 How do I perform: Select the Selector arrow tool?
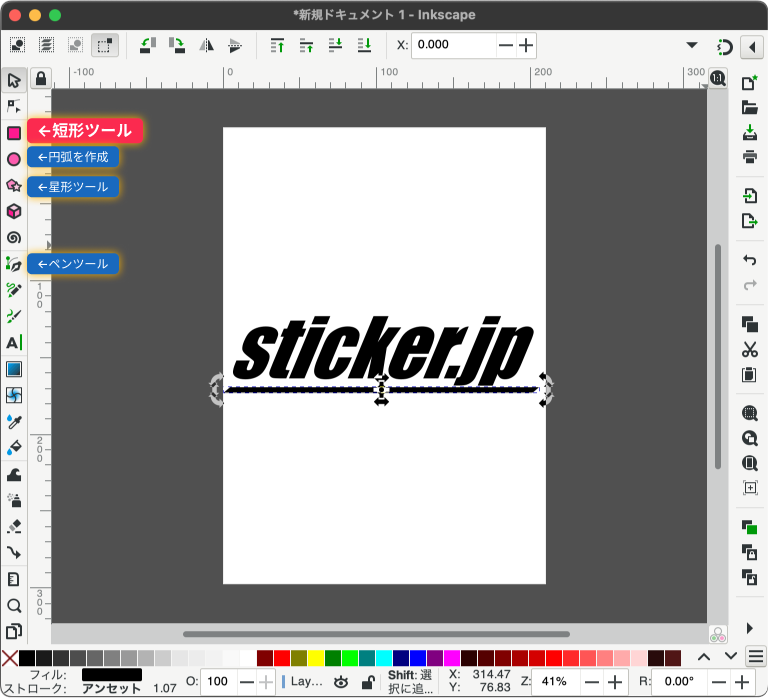tap(14, 80)
